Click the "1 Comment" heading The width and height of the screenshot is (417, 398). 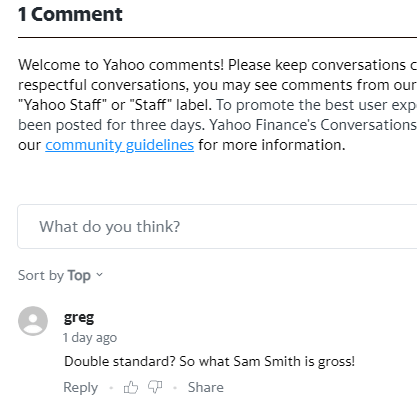70,15
